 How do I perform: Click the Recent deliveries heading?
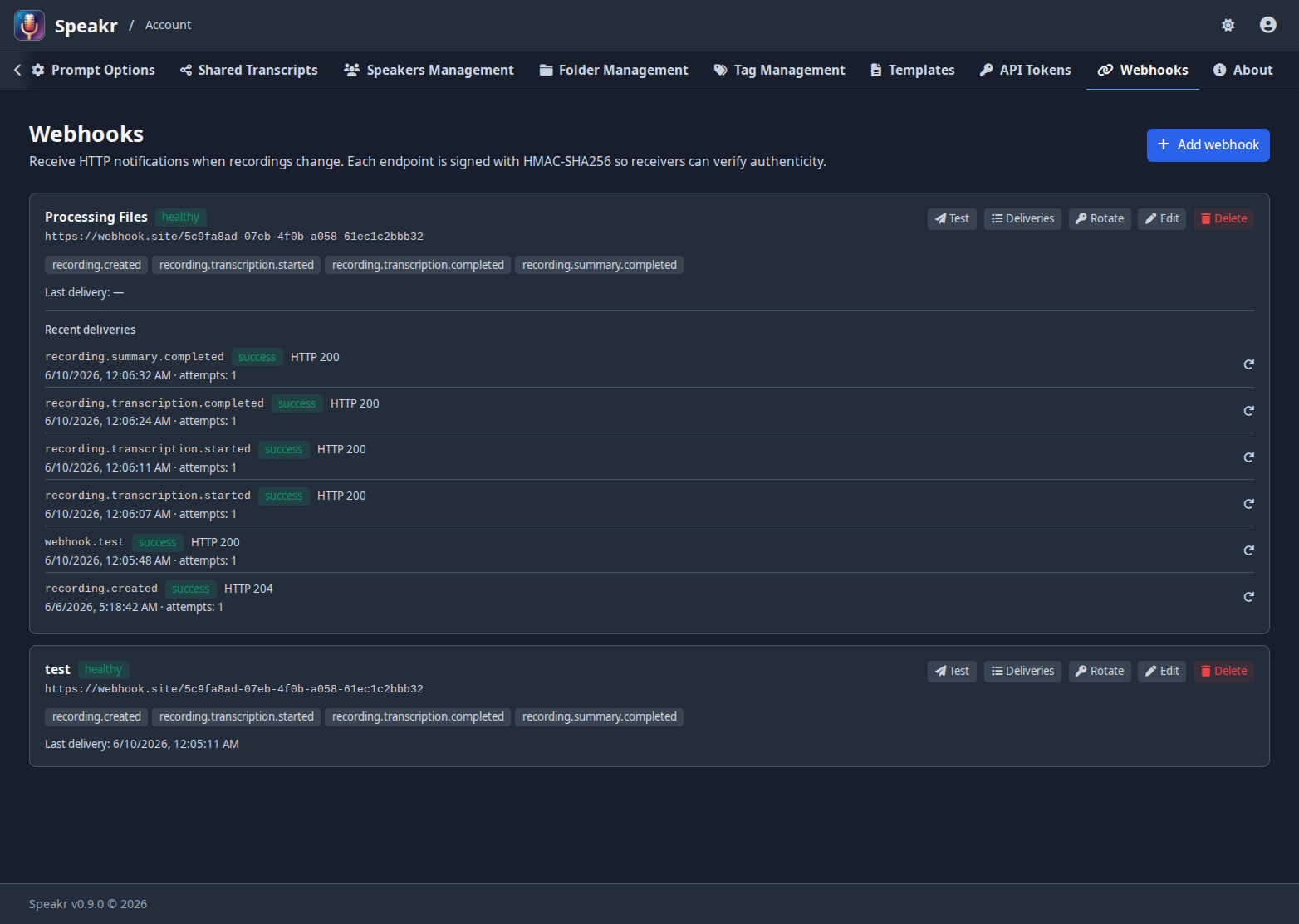tap(91, 330)
